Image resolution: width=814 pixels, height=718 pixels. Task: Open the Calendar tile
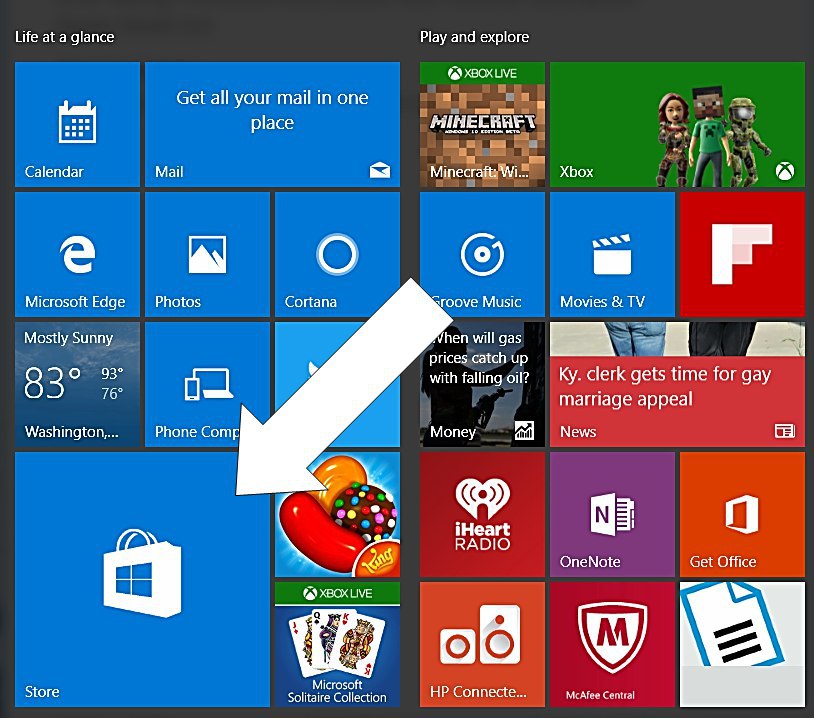(x=77, y=124)
